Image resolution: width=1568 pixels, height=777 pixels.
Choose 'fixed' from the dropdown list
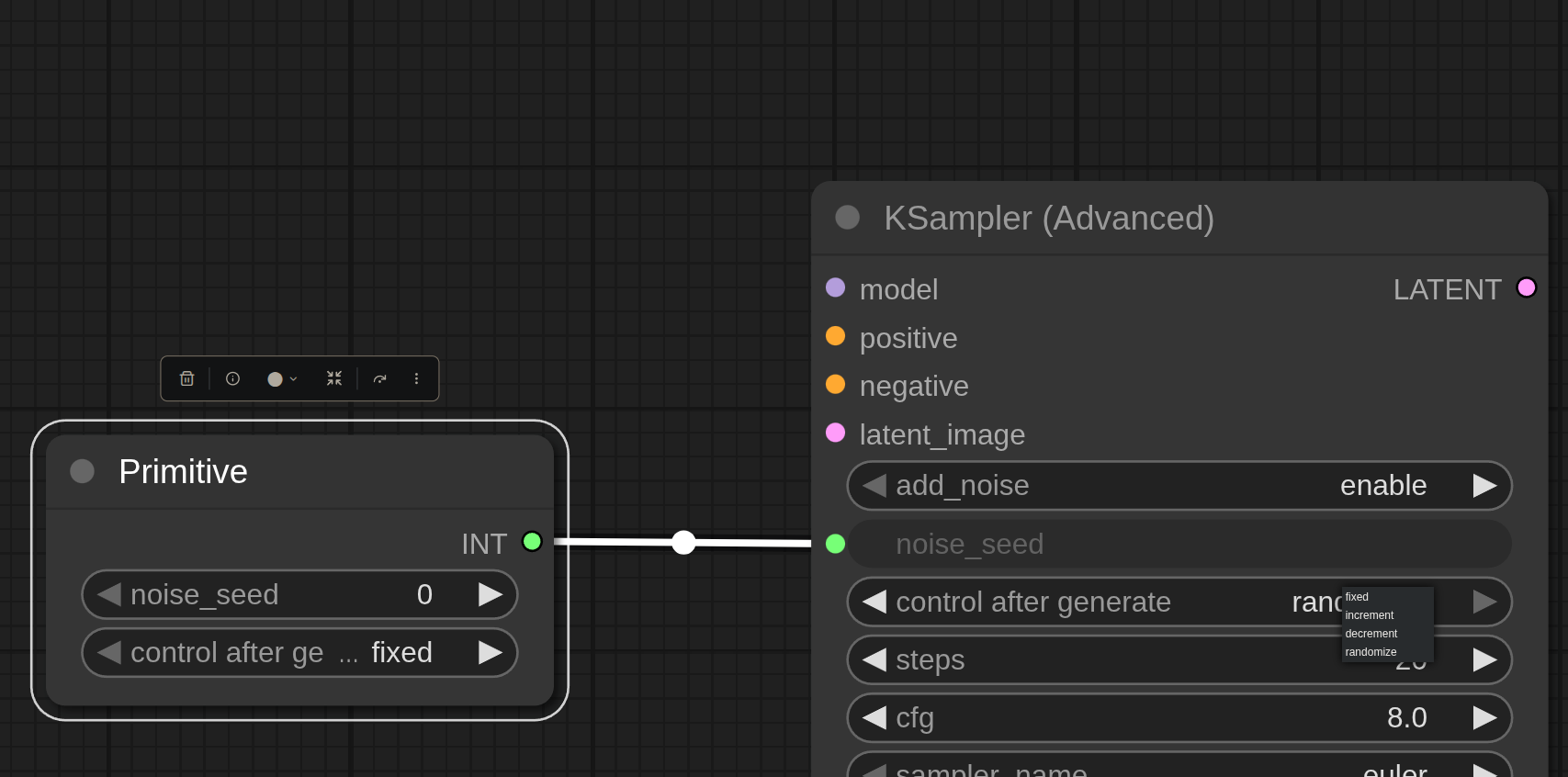pyautogui.click(x=1387, y=597)
